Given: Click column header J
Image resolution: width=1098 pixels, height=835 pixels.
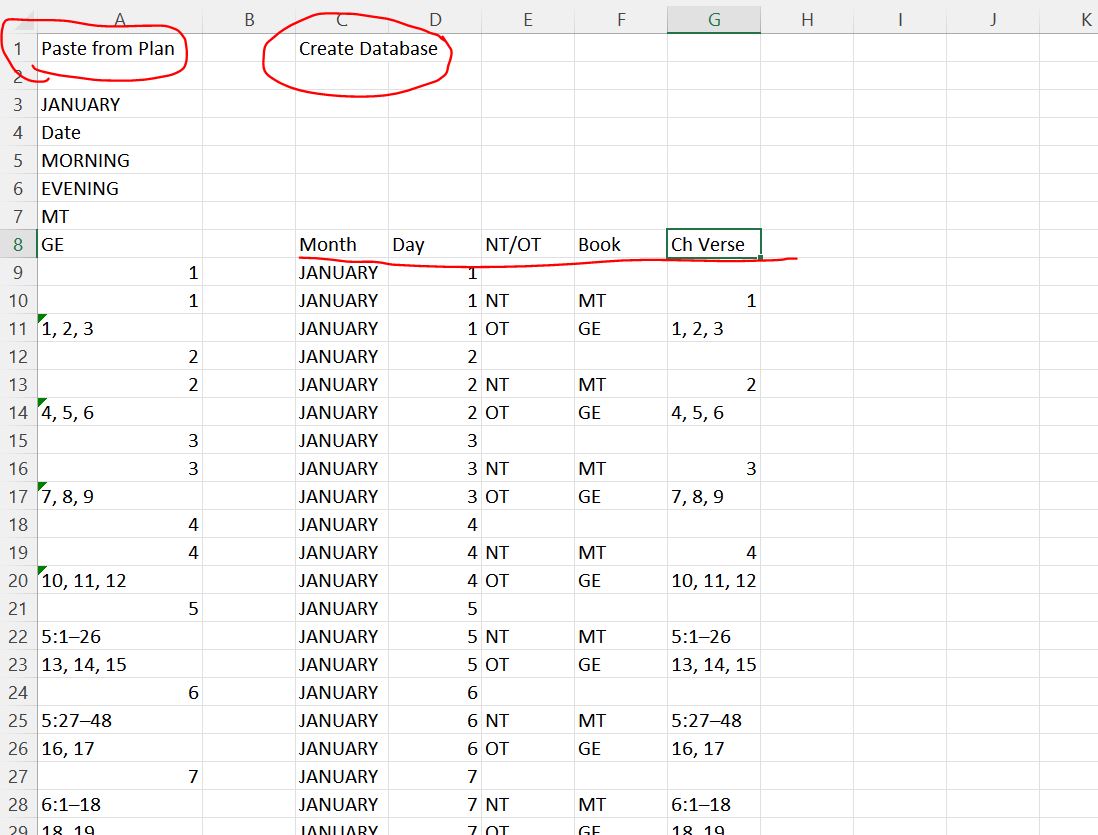Looking at the screenshot, I should pos(993,20).
